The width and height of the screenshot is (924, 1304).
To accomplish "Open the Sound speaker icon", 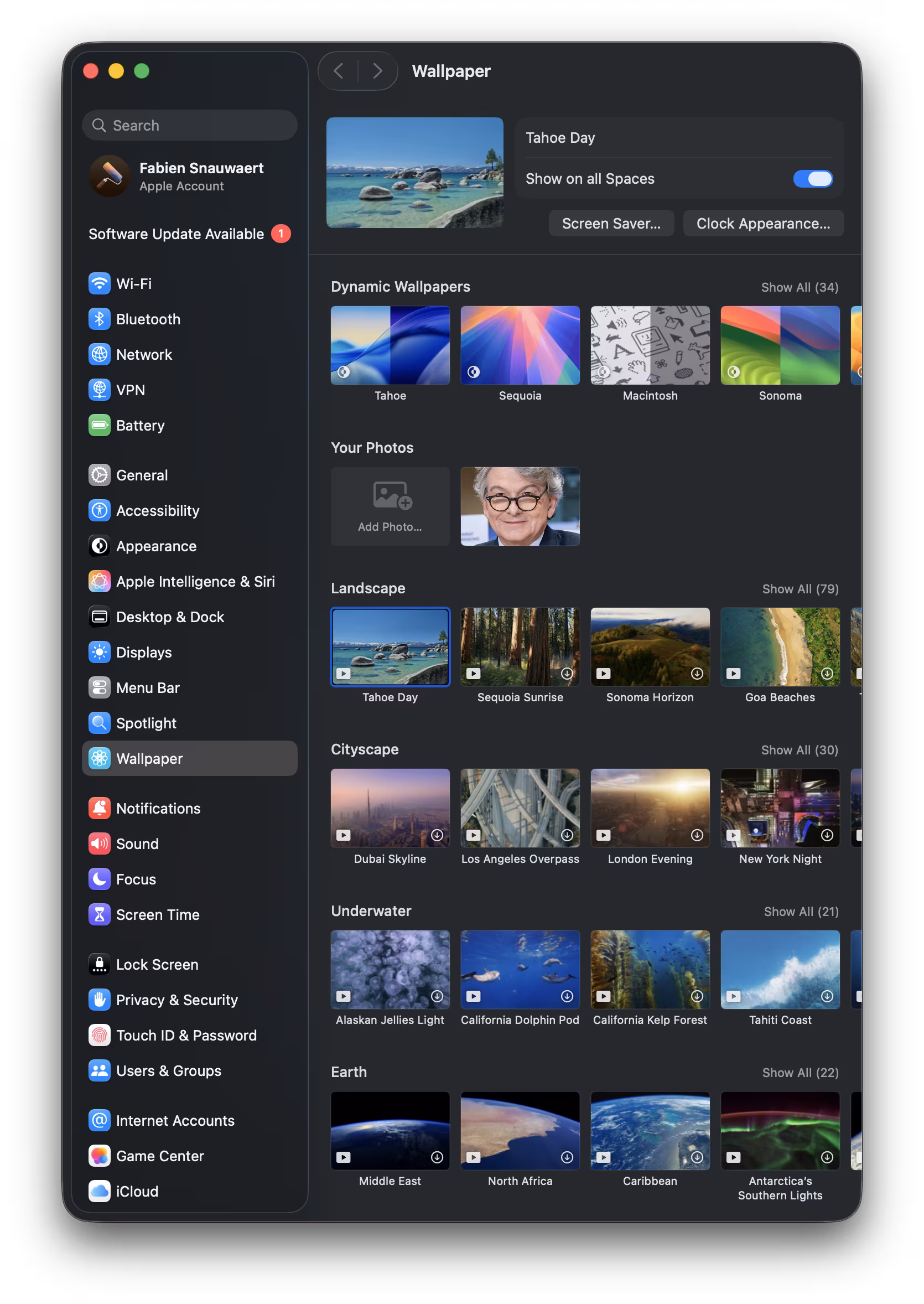I will [100, 843].
